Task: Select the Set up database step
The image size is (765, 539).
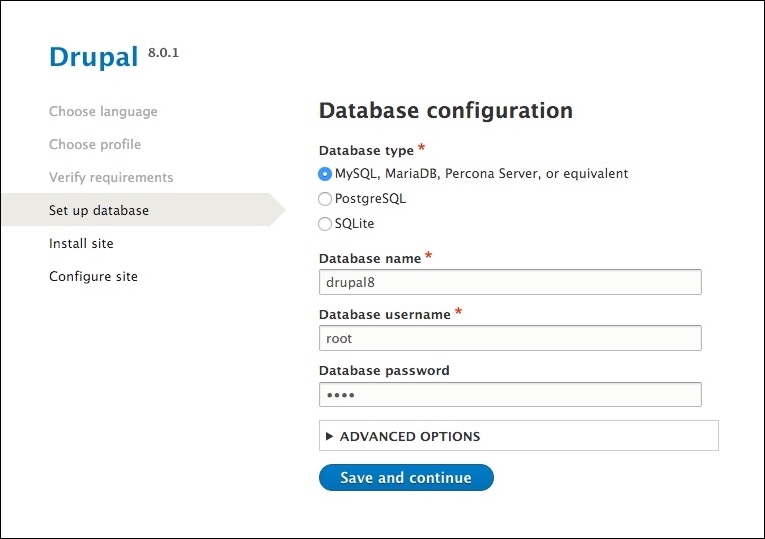Action: pos(143,210)
